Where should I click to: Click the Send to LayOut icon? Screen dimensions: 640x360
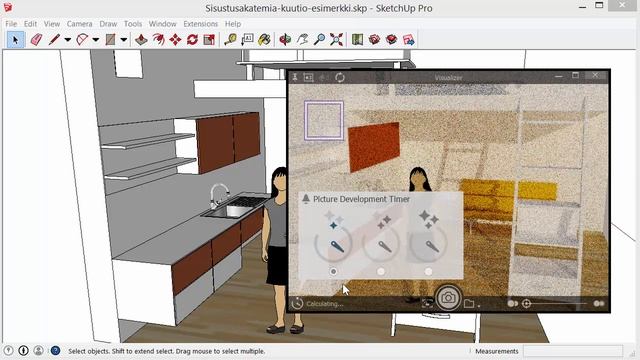(x=409, y=40)
